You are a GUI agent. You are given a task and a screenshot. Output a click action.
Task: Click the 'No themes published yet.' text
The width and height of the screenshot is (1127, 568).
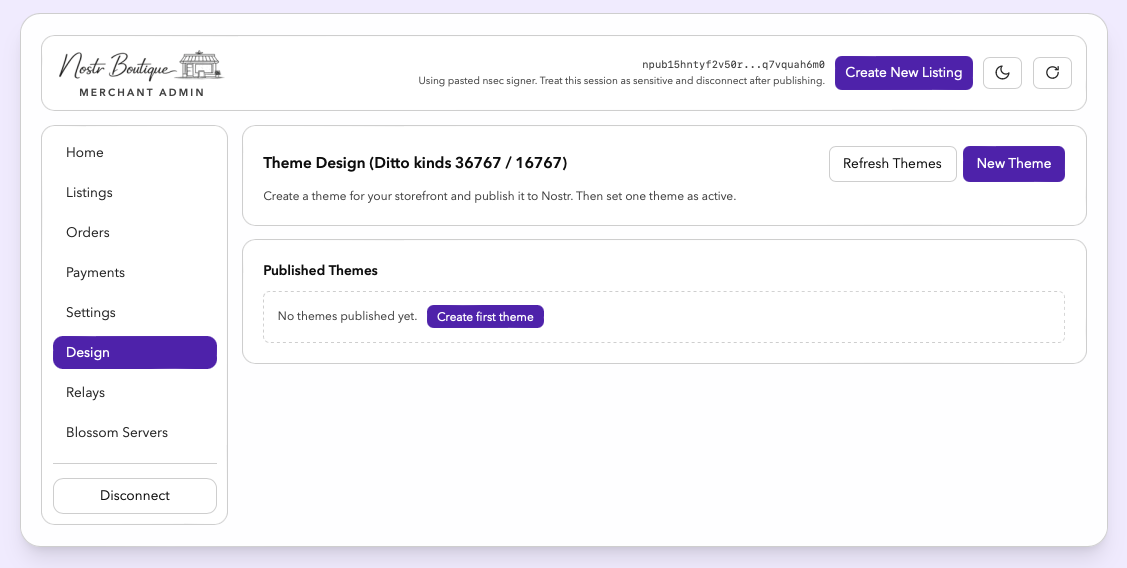347,316
